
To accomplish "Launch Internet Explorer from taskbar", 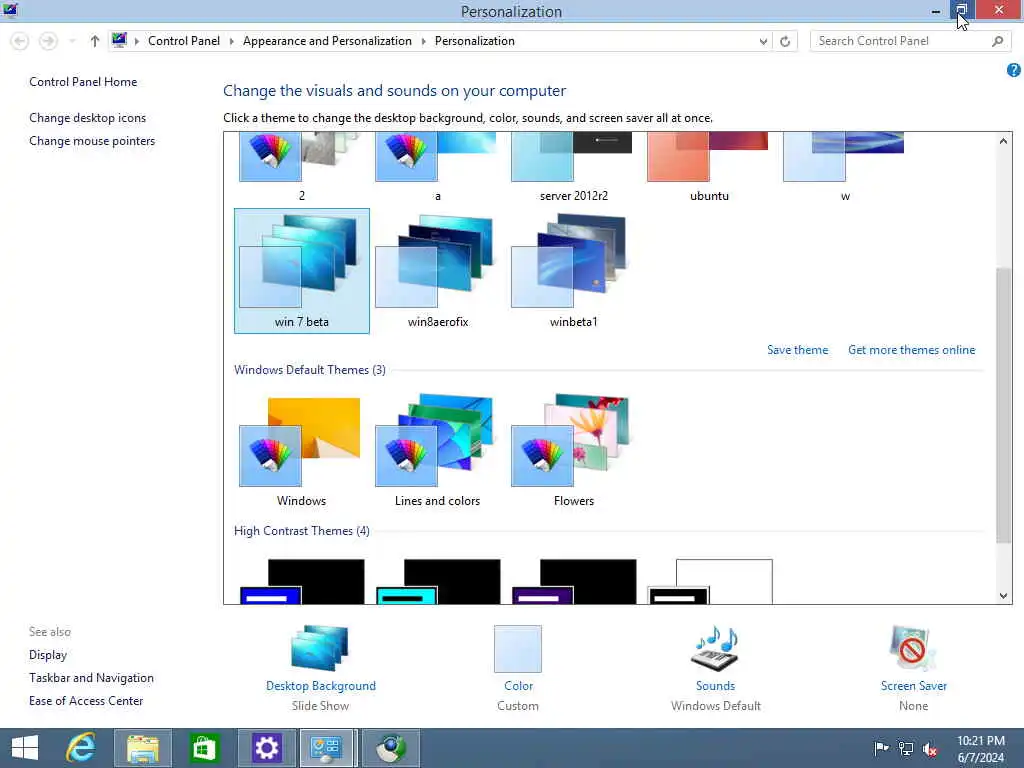I will 81,748.
